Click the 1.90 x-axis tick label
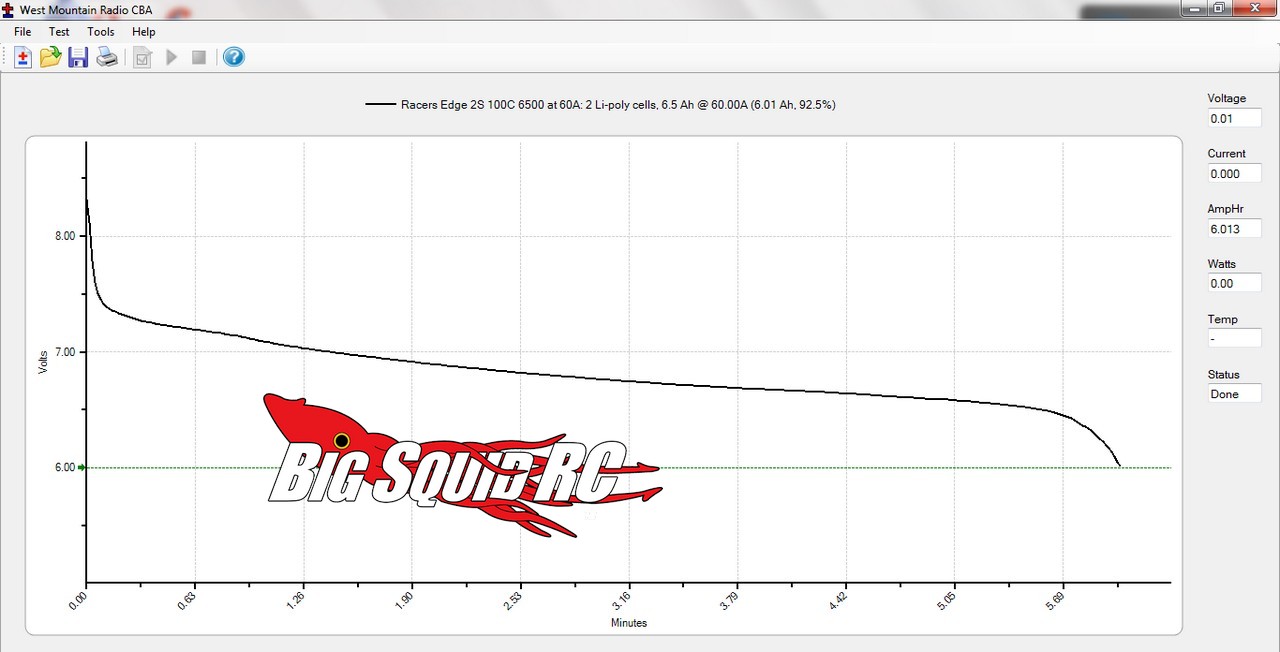This screenshot has height=652, width=1280. tap(403, 600)
